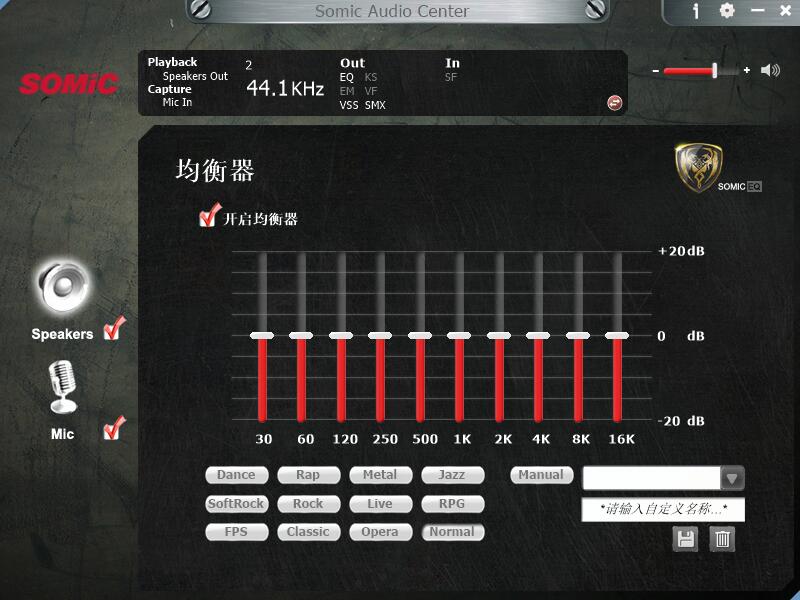Select the Metal EQ preset
800x600 pixels.
click(380, 475)
